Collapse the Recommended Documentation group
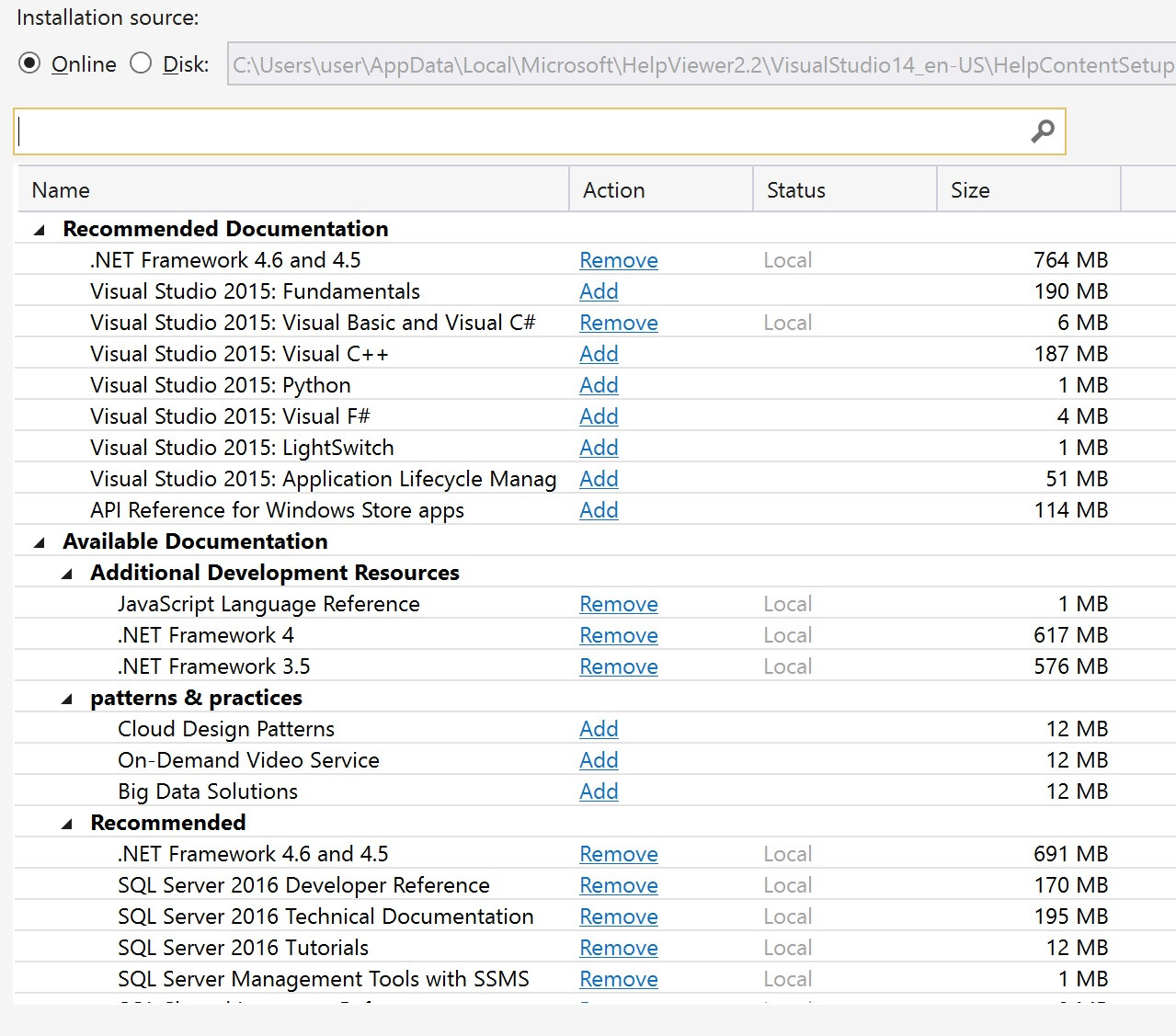Image resolution: width=1176 pixels, height=1036 pixels. click(40, 230)
